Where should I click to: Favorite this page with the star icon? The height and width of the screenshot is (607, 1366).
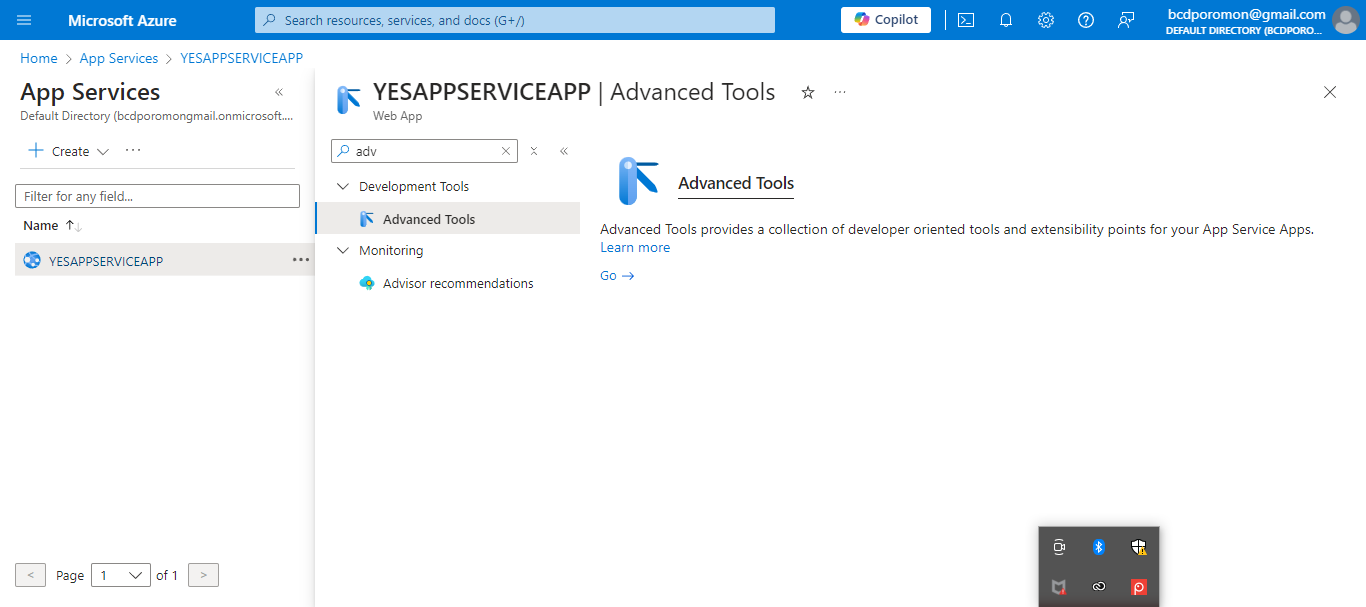click(808, 93)
